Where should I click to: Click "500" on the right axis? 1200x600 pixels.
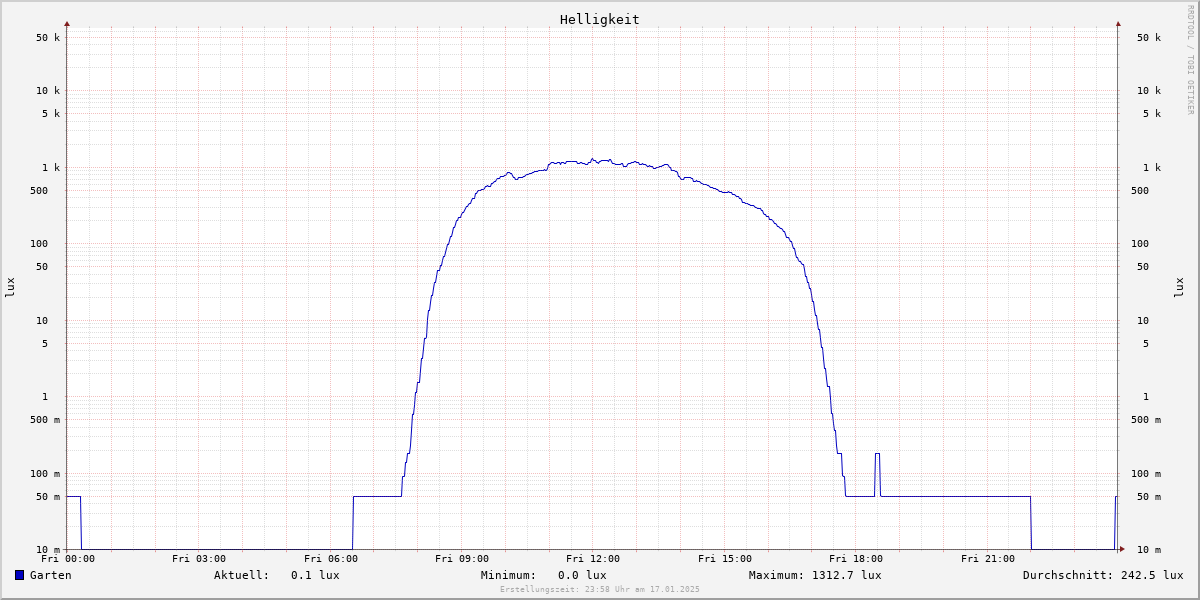(x=1140, y=190)
